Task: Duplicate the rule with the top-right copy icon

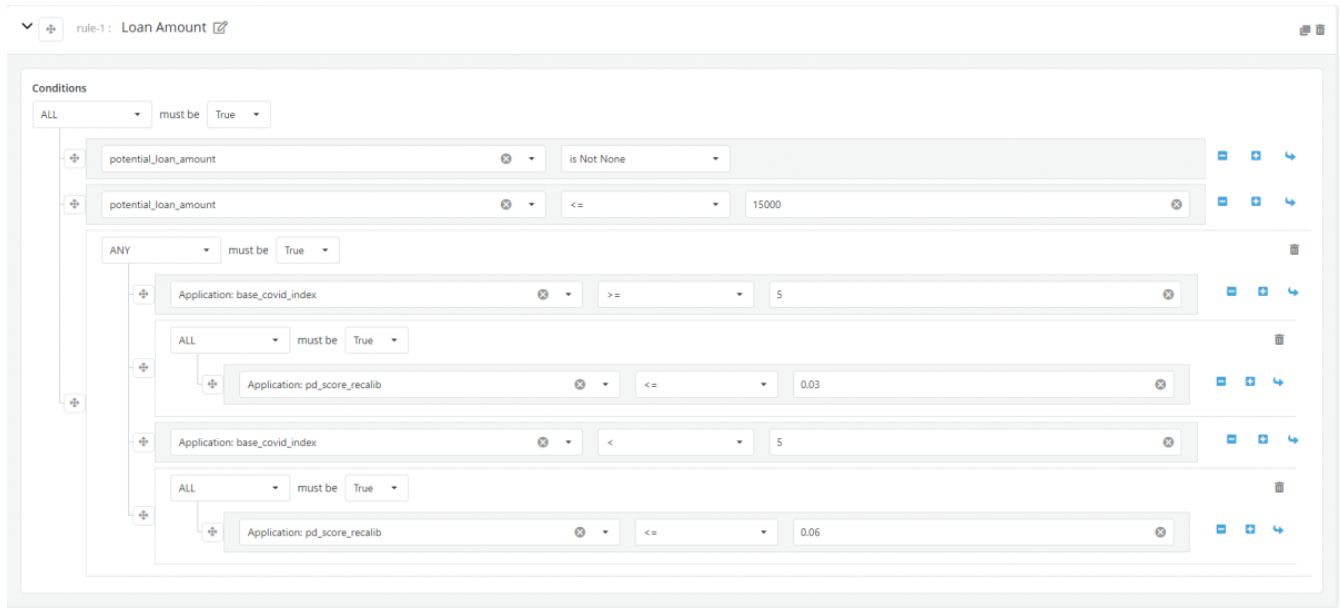Action: (1305, 31)
